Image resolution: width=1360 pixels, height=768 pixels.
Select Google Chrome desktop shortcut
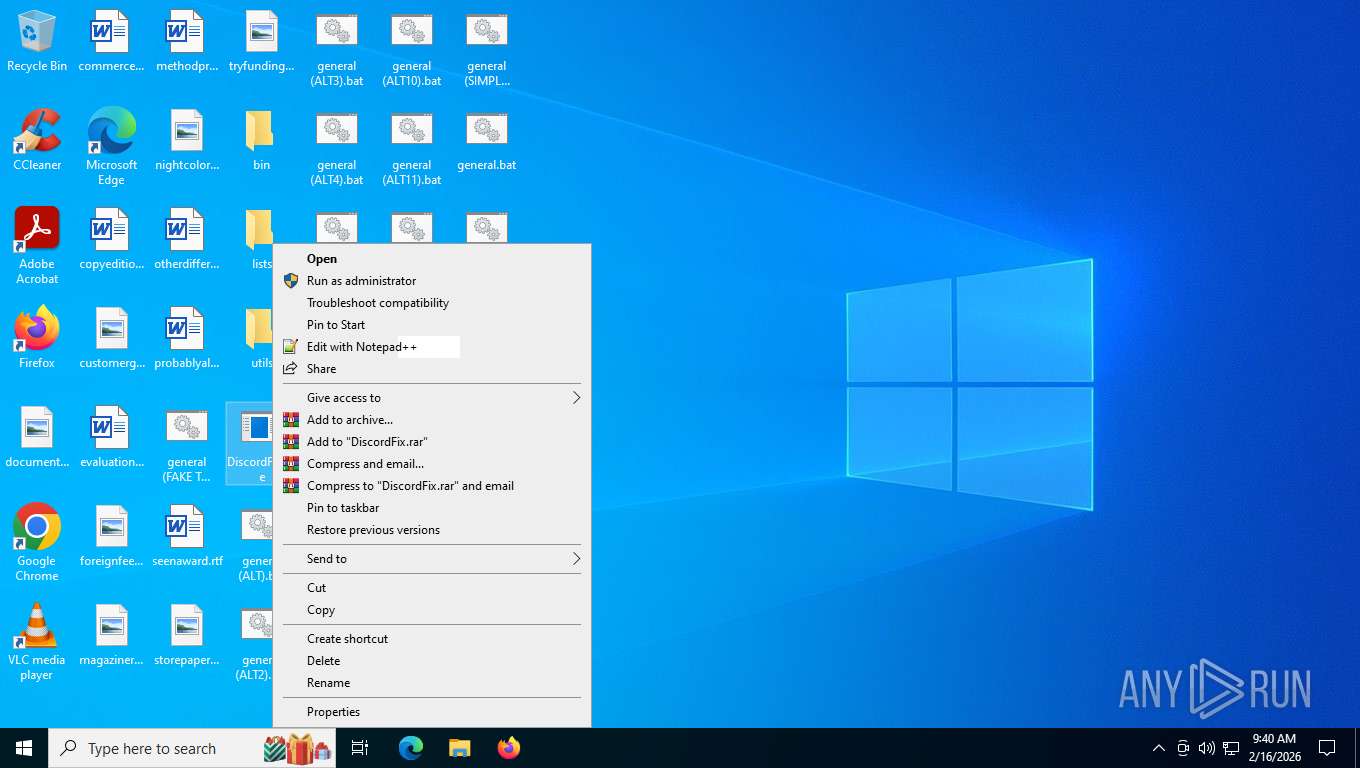[37, 542]
